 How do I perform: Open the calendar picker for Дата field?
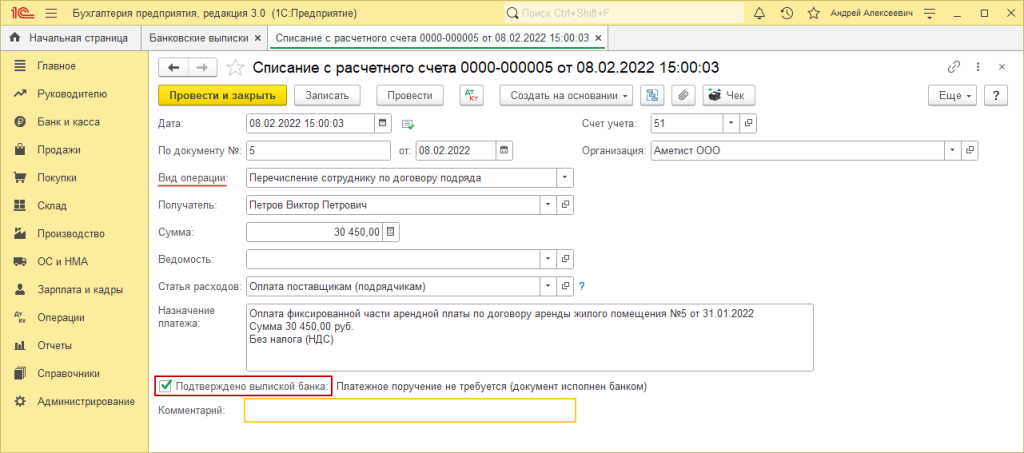click(382, 123)
